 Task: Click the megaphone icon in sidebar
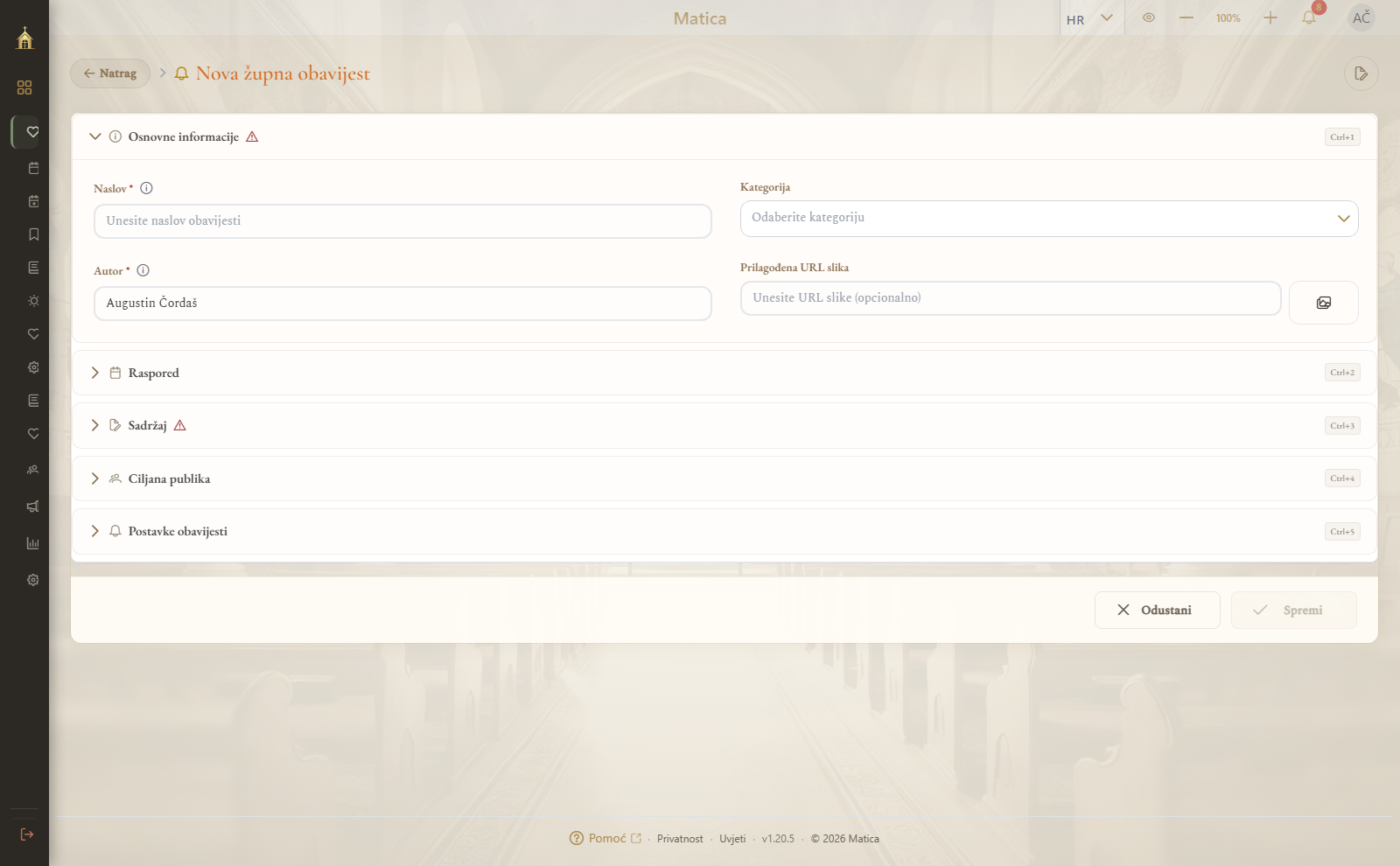pyautogui.click(x=33, y=506)
